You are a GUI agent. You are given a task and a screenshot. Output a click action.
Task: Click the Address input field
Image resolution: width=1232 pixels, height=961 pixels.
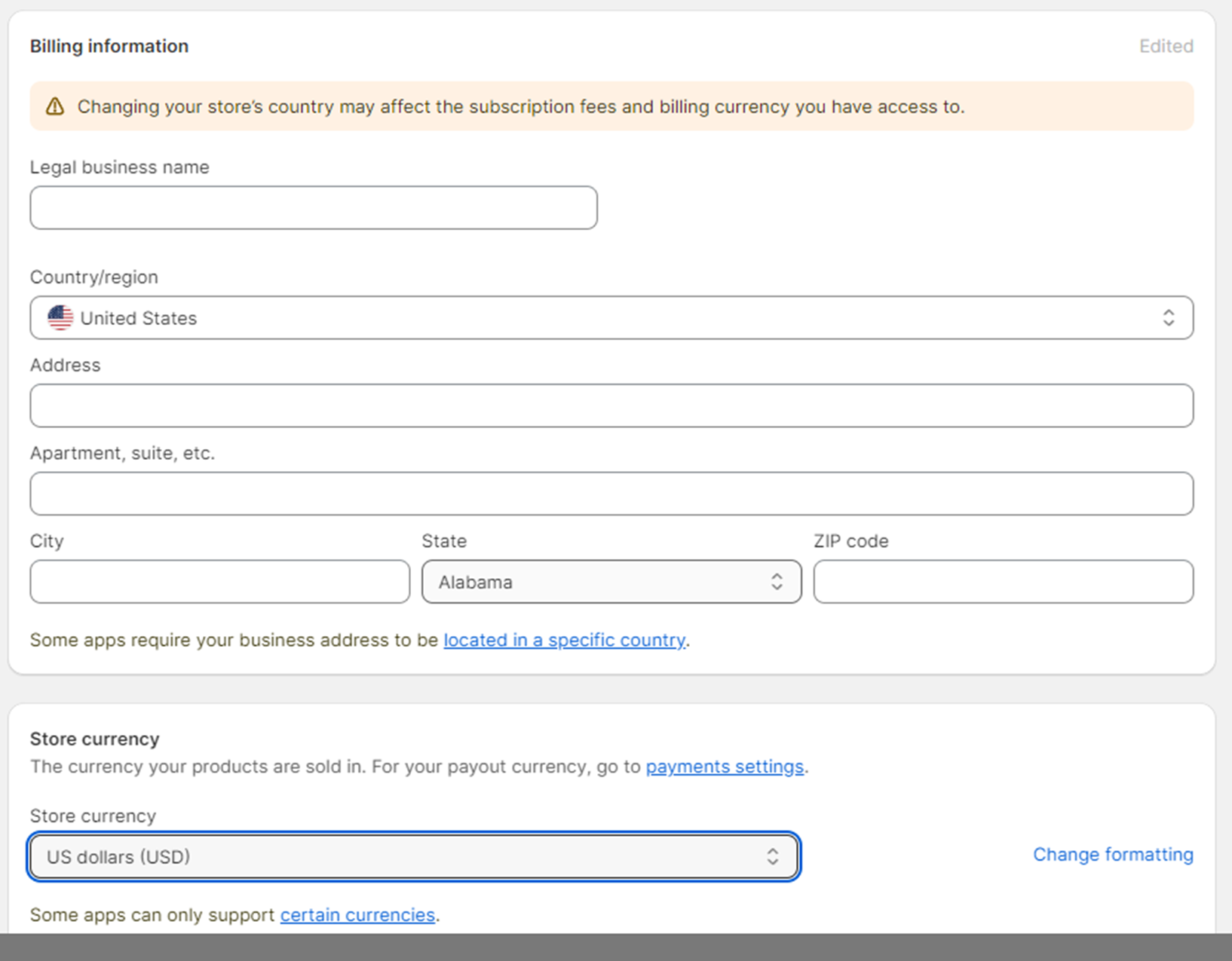[611, 406]
